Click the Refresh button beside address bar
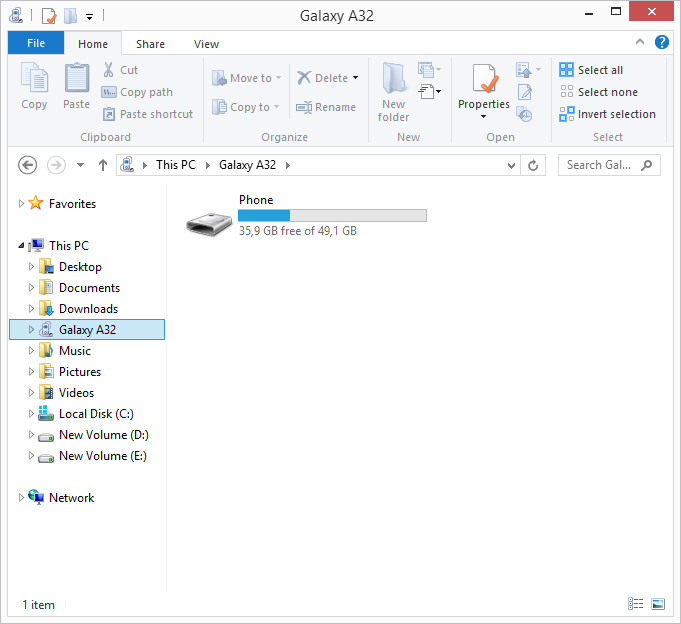This screenshot has height=624, width=681. coord(534,165)
